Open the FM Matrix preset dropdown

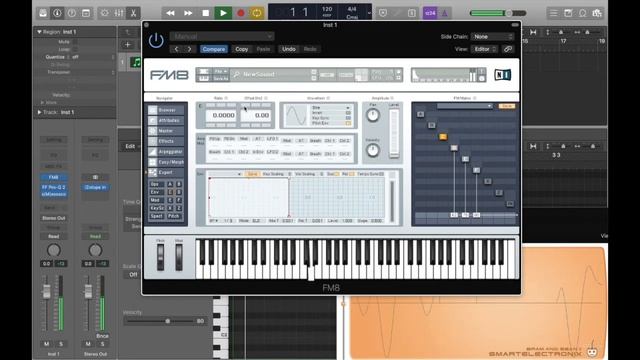tap(464, 107)
